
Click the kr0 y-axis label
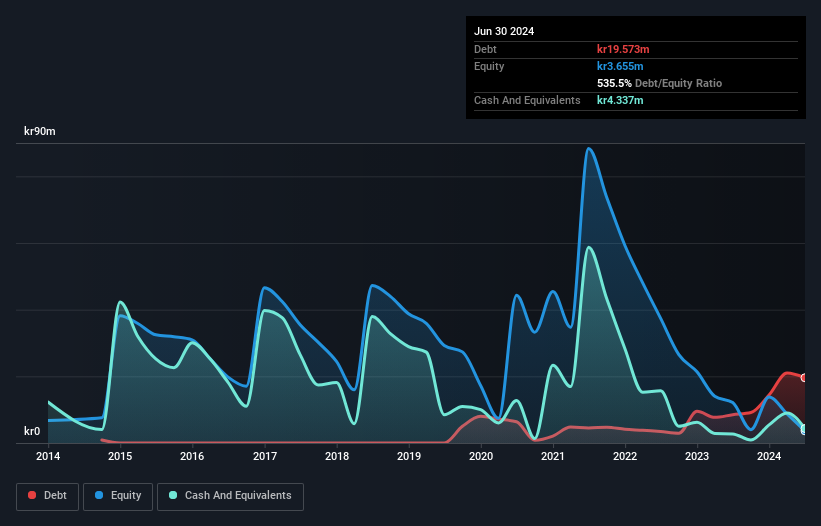(32, 431)
